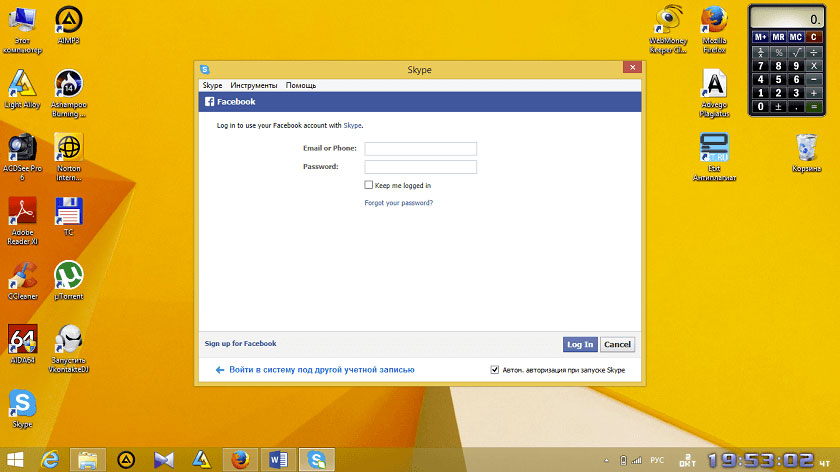Viewport: 840px width, 472px height.
Task: Open Microsoft Word from the taskbar
Action: pos(278,460)
